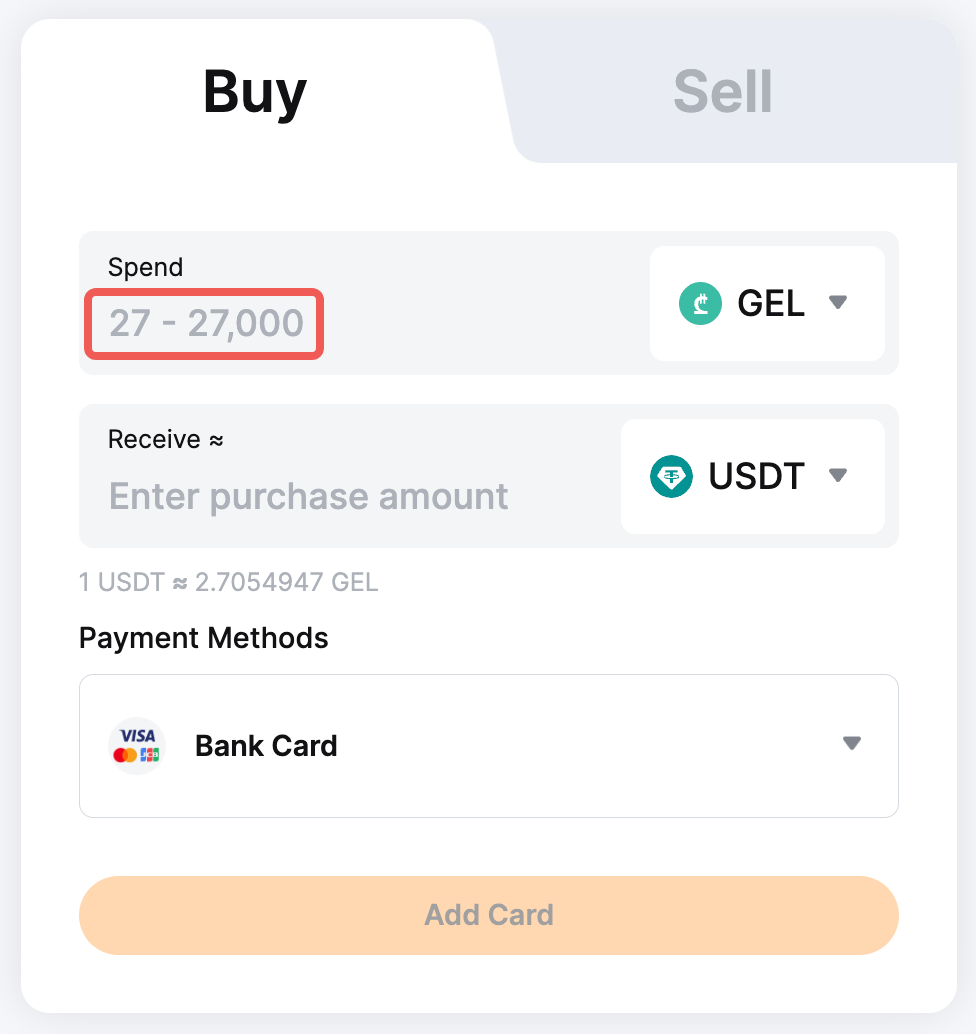The height and width of the screenshot is (1034, 976).
Task: Click the Enter purchase amount field
Action: (x=309, y=496)
